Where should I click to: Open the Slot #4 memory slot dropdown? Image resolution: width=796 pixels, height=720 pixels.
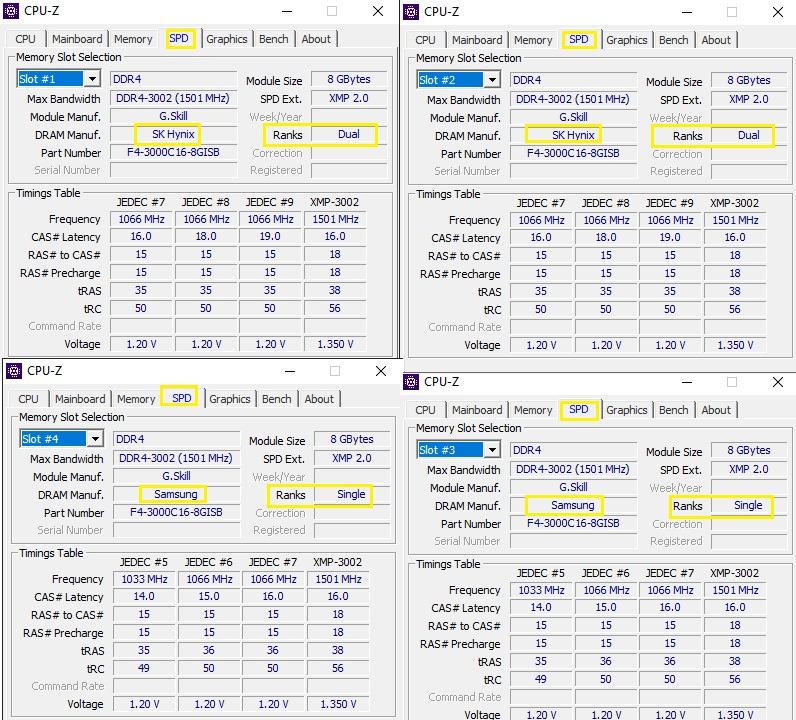95,439
